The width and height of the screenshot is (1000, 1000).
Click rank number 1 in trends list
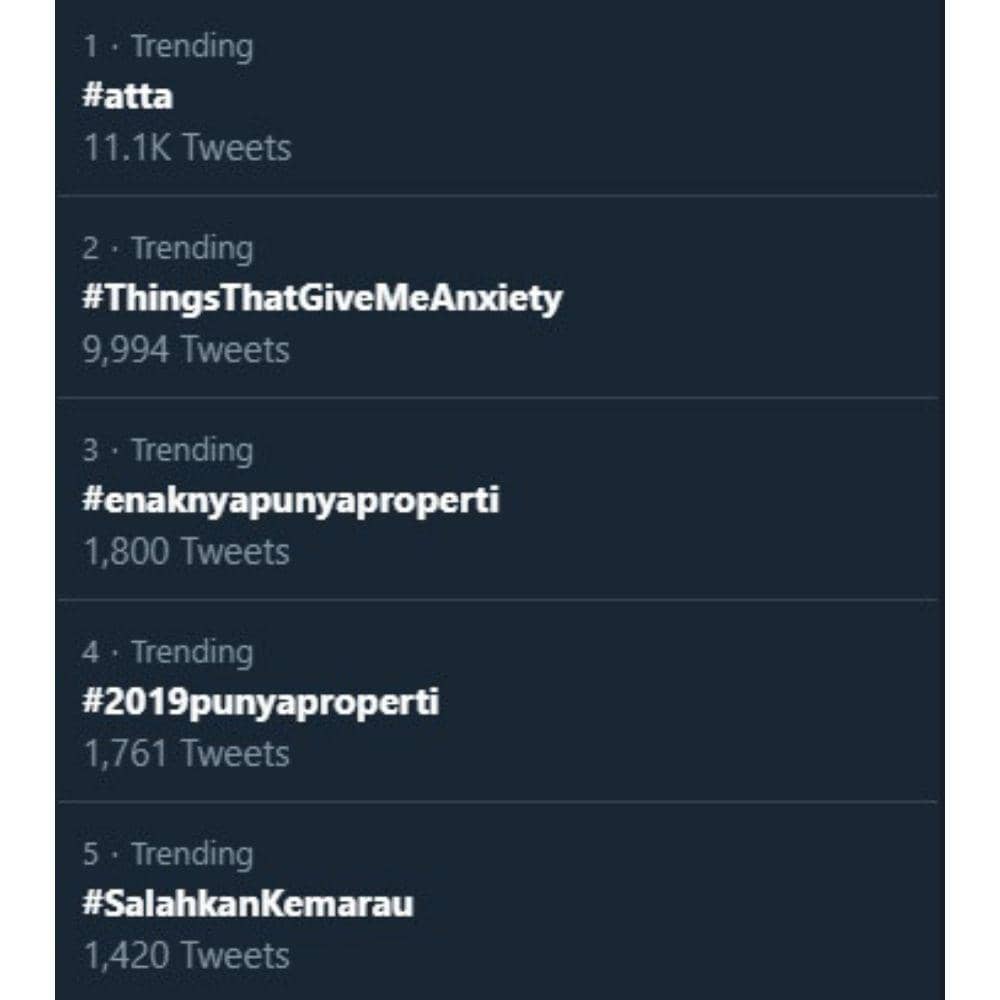(91, 47)
